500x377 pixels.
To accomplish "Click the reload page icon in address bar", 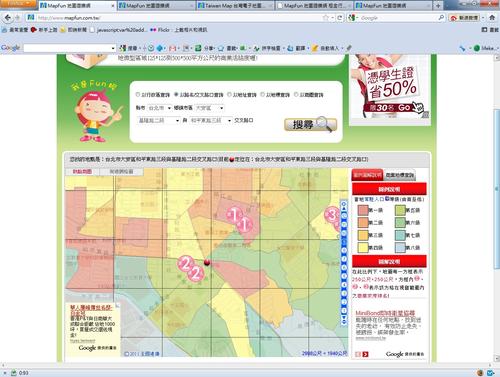I will click(x=340, y=18).
